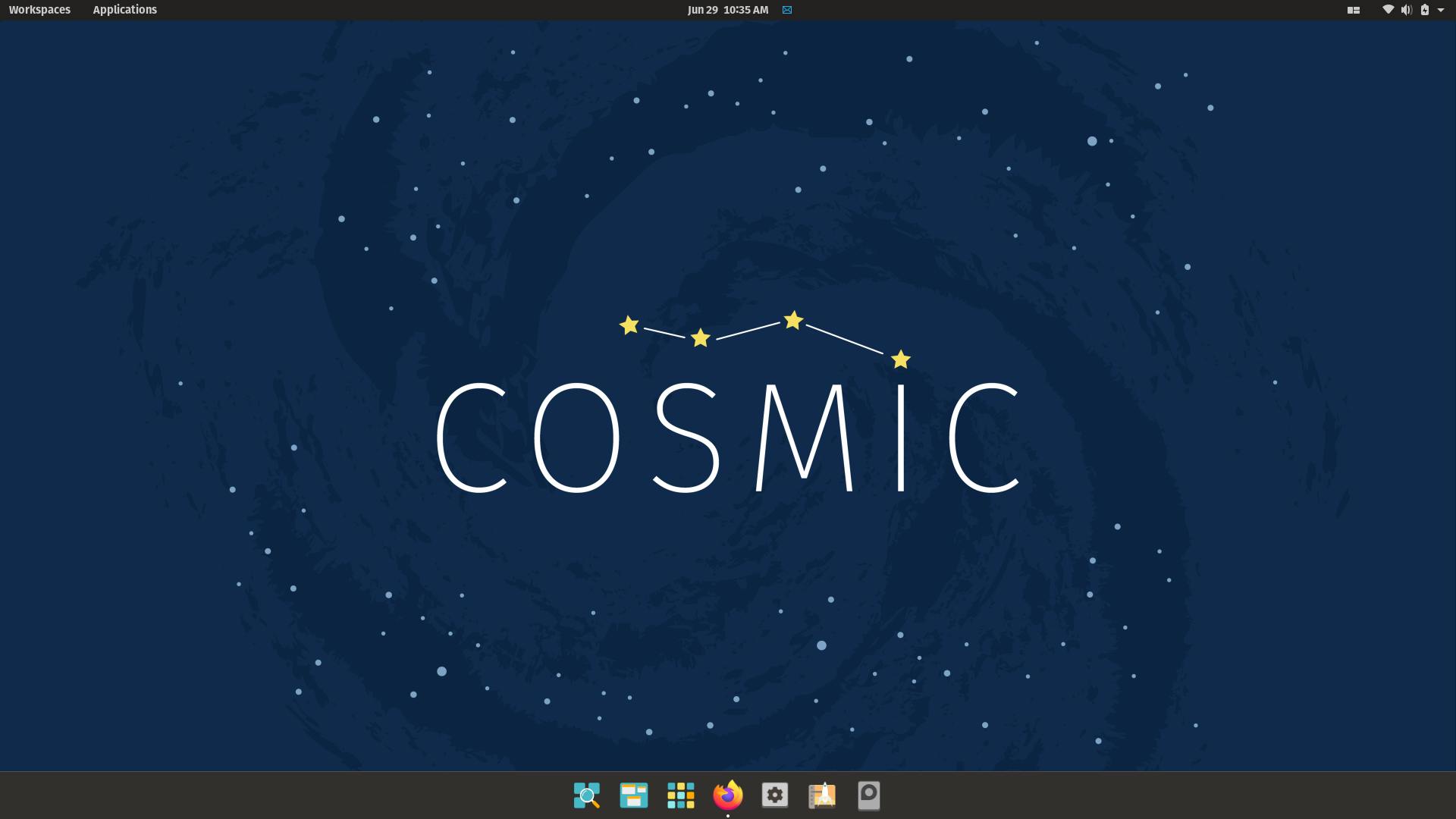Check battery status via the battery applet
The height and width of the screenshot is (819, 1456).
pyautogui.click(x=1425, y=10)
